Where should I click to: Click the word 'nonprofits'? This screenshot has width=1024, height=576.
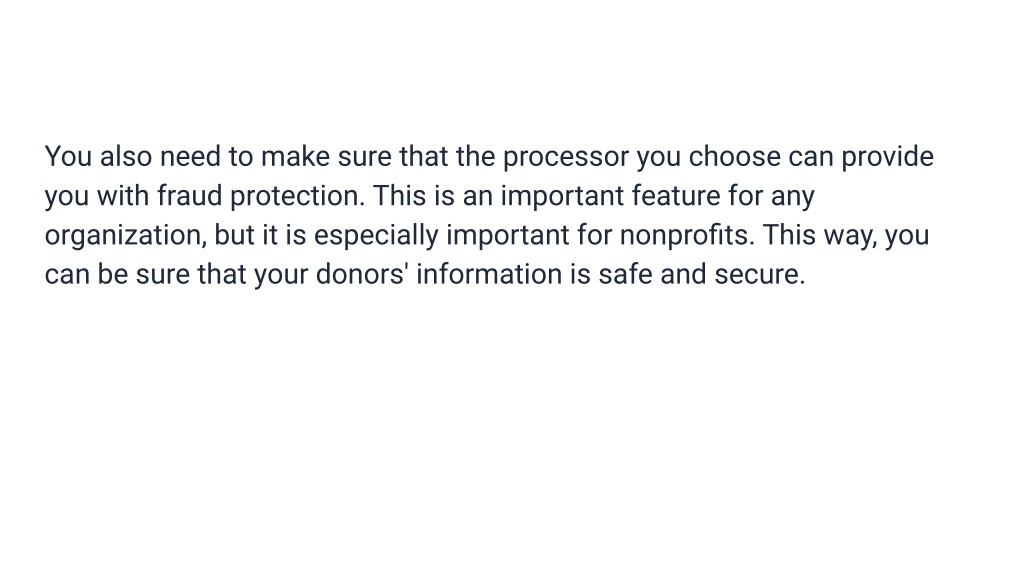[686, 236]
